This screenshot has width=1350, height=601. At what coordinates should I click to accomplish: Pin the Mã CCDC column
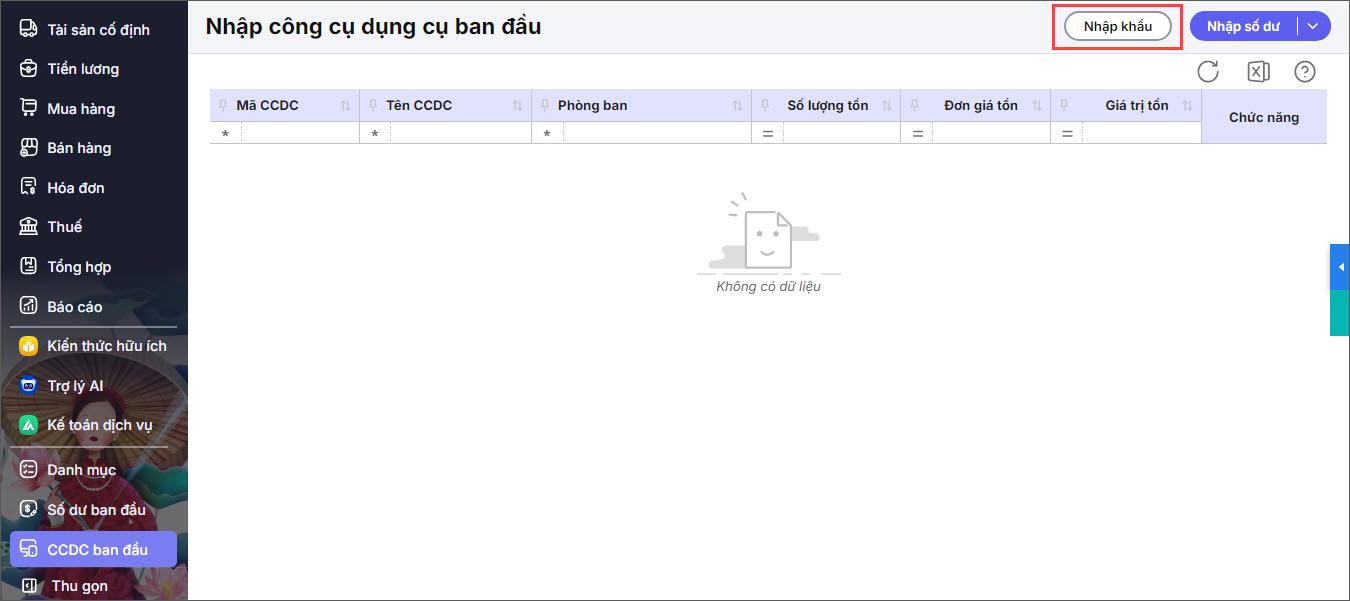[223, 106]
